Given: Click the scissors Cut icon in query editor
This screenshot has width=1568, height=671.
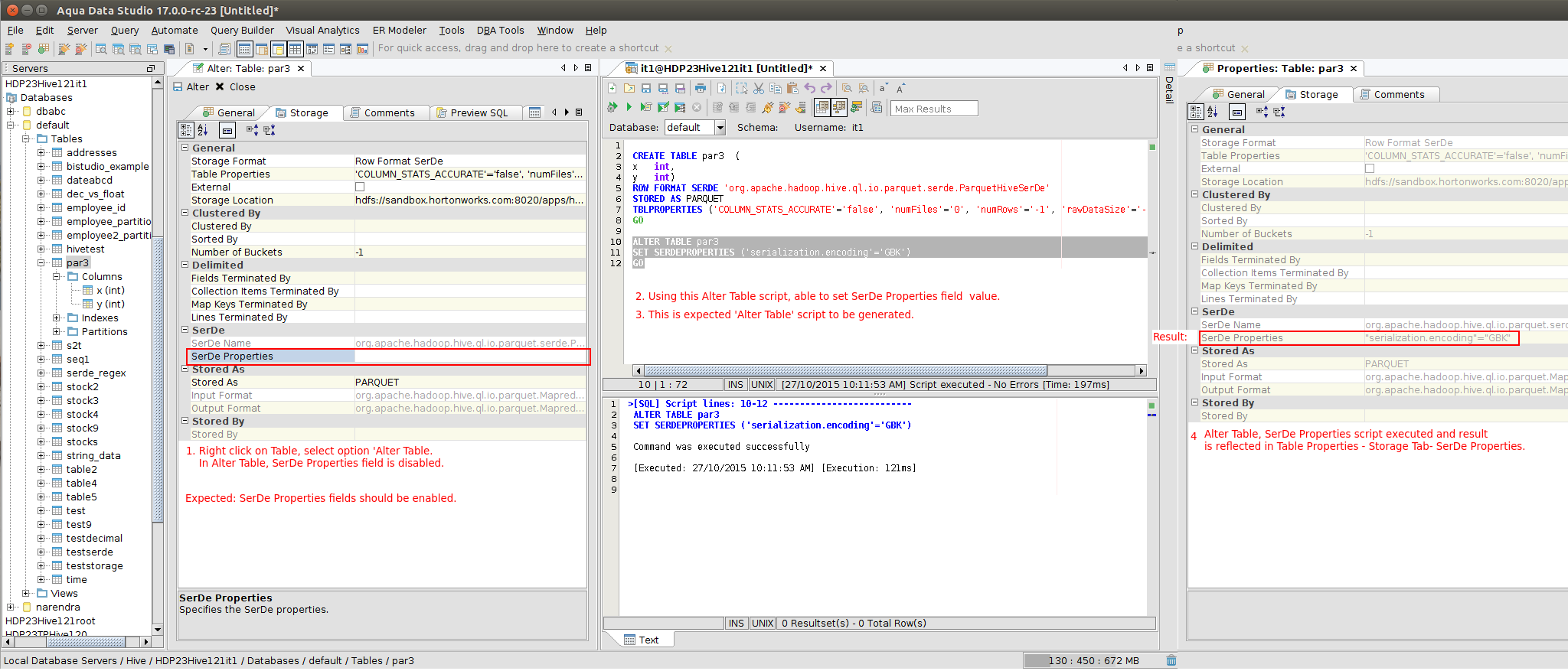Looking at the screenshot, I should [759, 89].
